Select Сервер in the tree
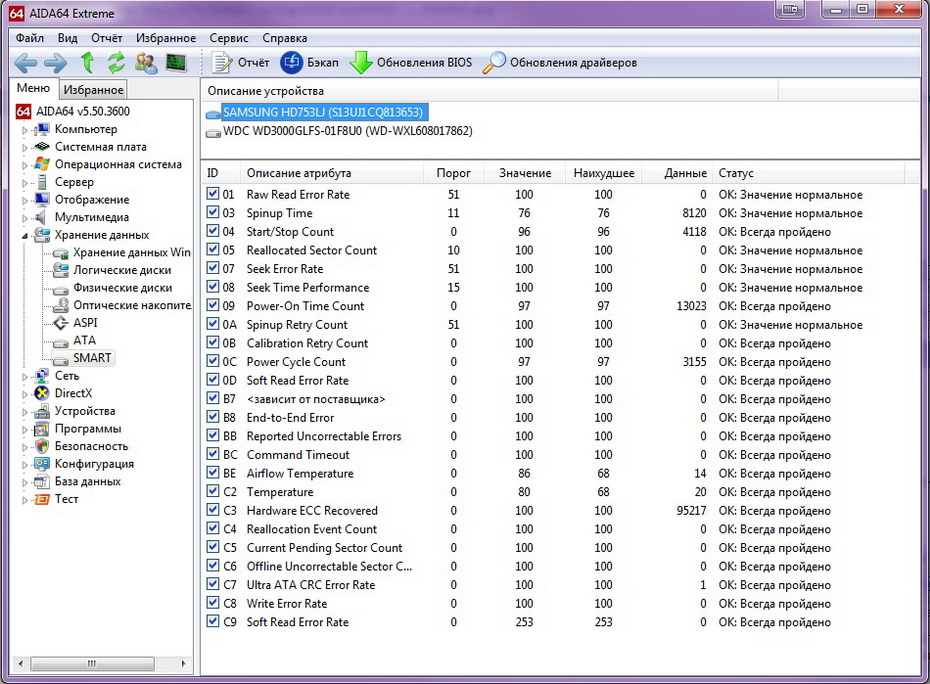Screen dimensions: 930x684 pos(74,182)
